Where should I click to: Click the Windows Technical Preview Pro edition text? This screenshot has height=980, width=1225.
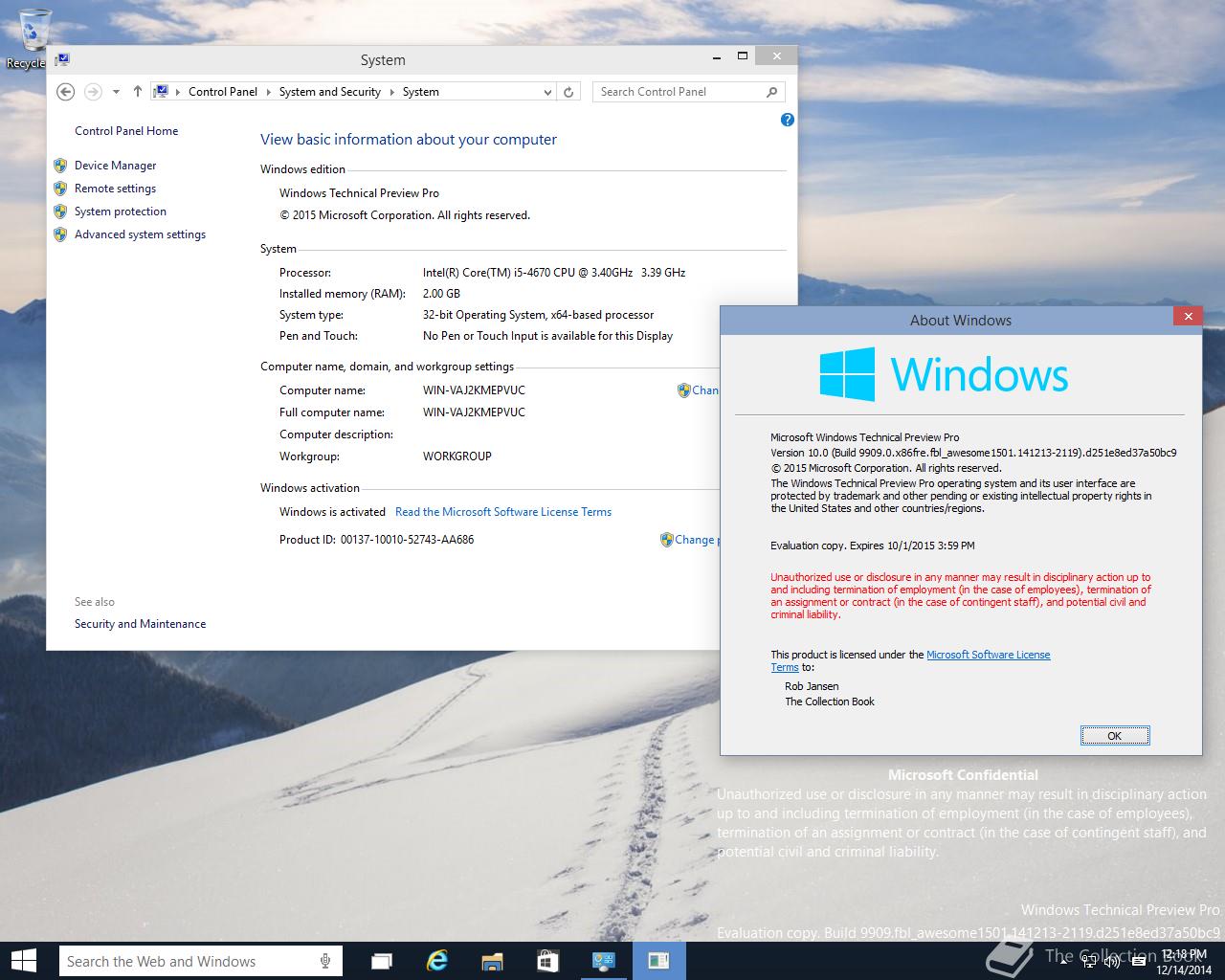coord(359,193)
